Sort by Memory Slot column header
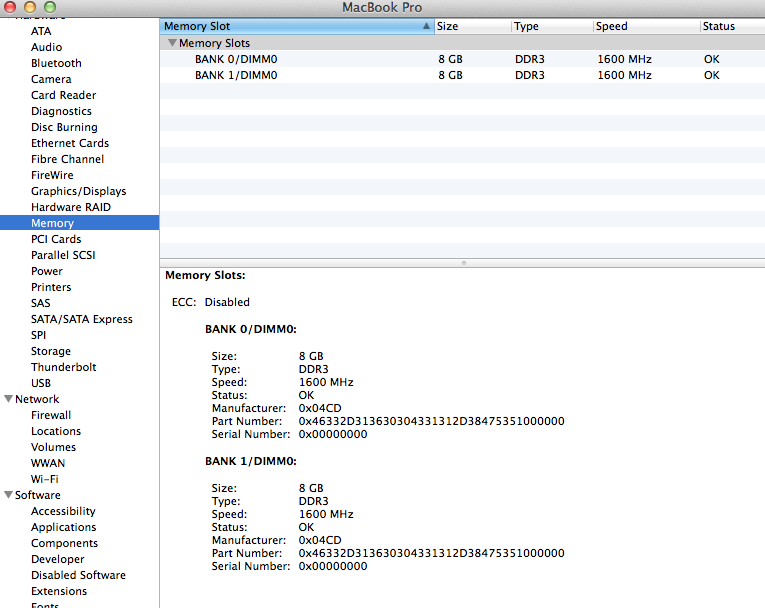The width and height of the screenshot is (765, 608). 297,26
